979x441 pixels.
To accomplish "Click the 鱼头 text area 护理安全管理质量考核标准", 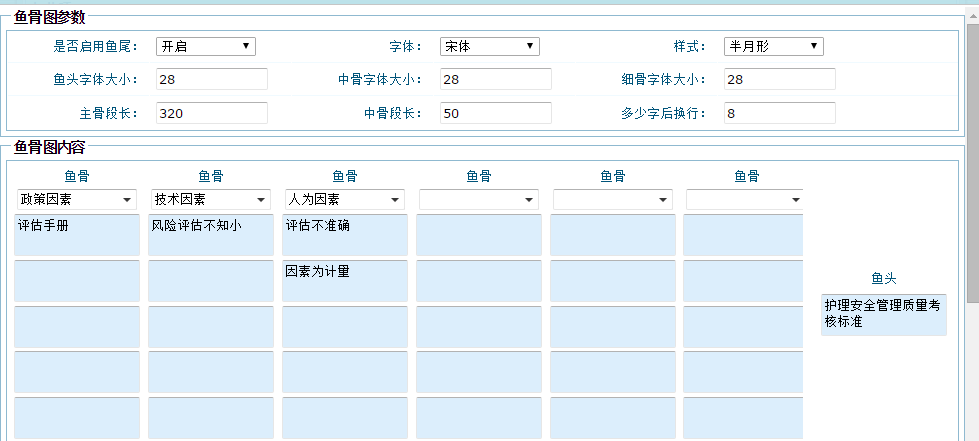I will [883, 315].
